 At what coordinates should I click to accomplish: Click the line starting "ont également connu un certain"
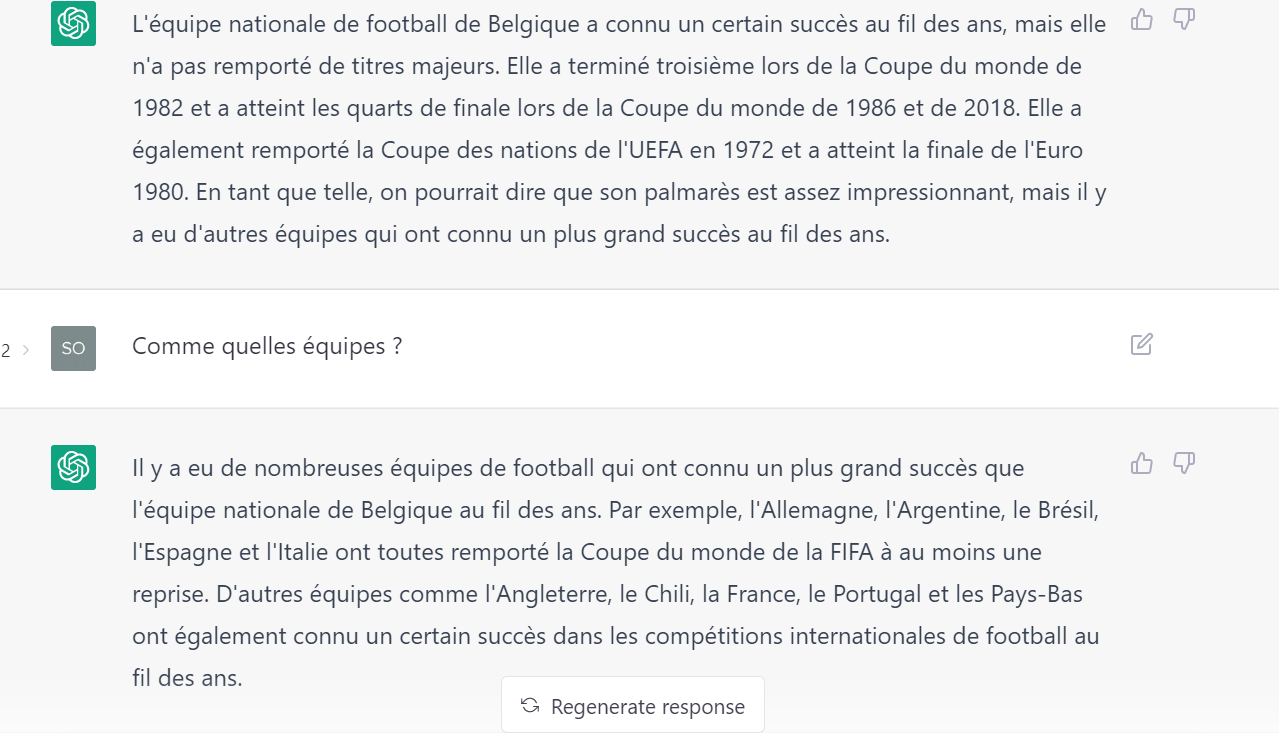point(616,636)
